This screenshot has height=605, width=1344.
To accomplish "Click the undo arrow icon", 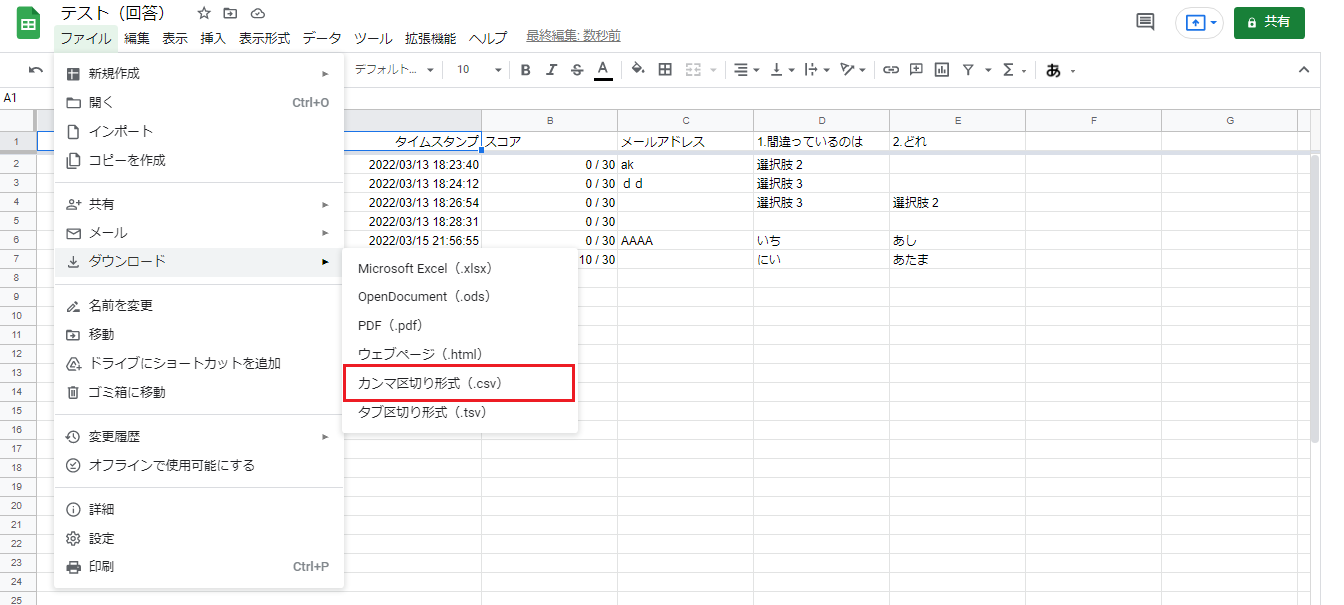I will tap(36, 70).
